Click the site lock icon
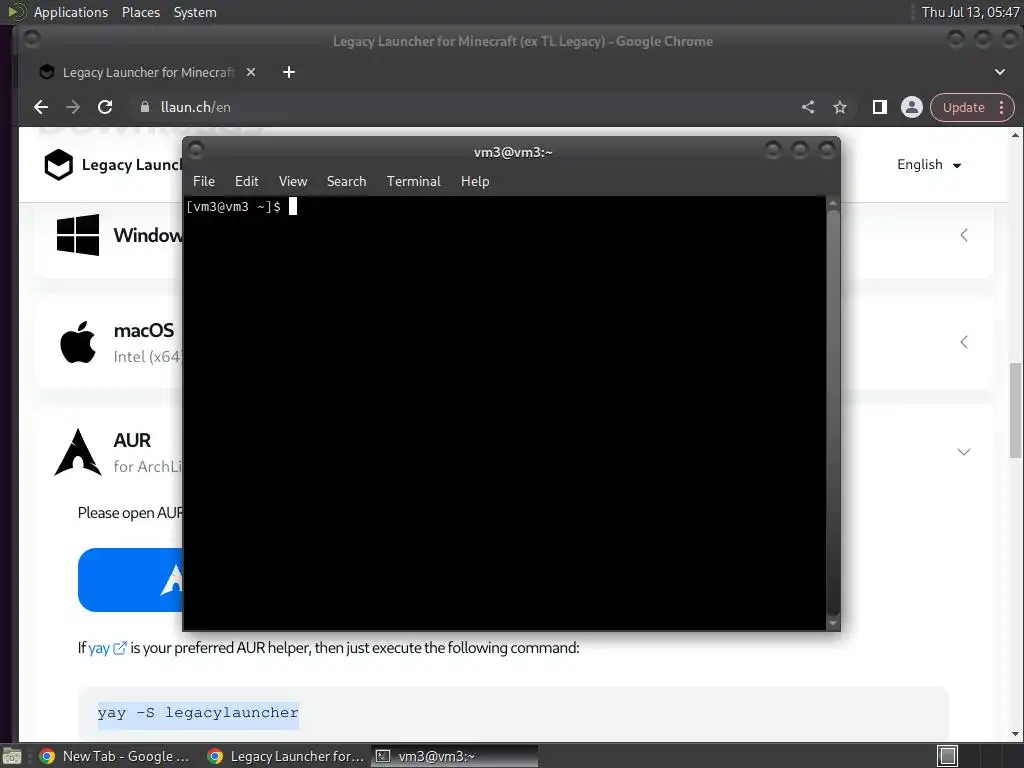This screenshot has height=768, width=1024. click(x=145, y=107)
